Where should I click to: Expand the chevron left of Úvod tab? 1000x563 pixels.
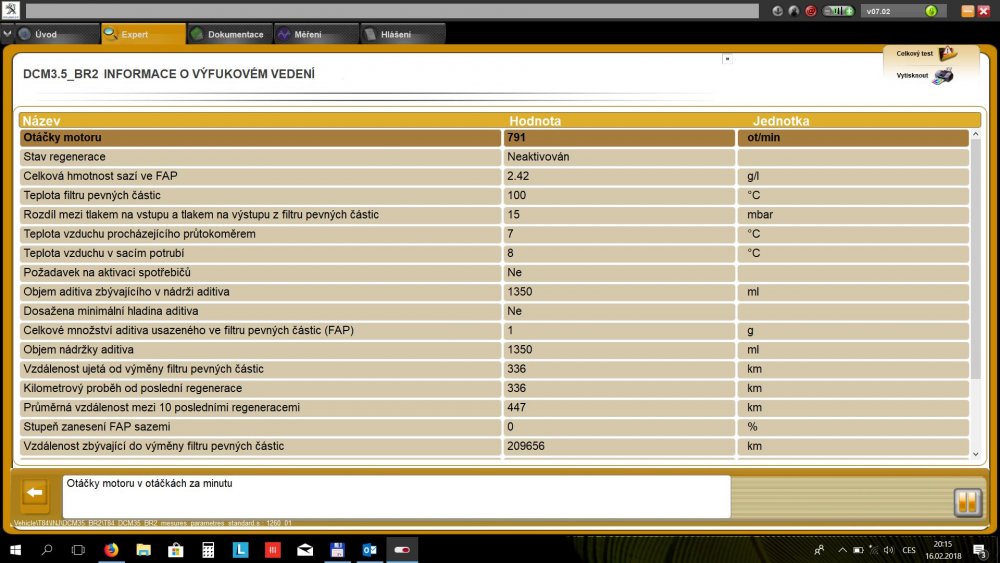click(x=7, y=34)
